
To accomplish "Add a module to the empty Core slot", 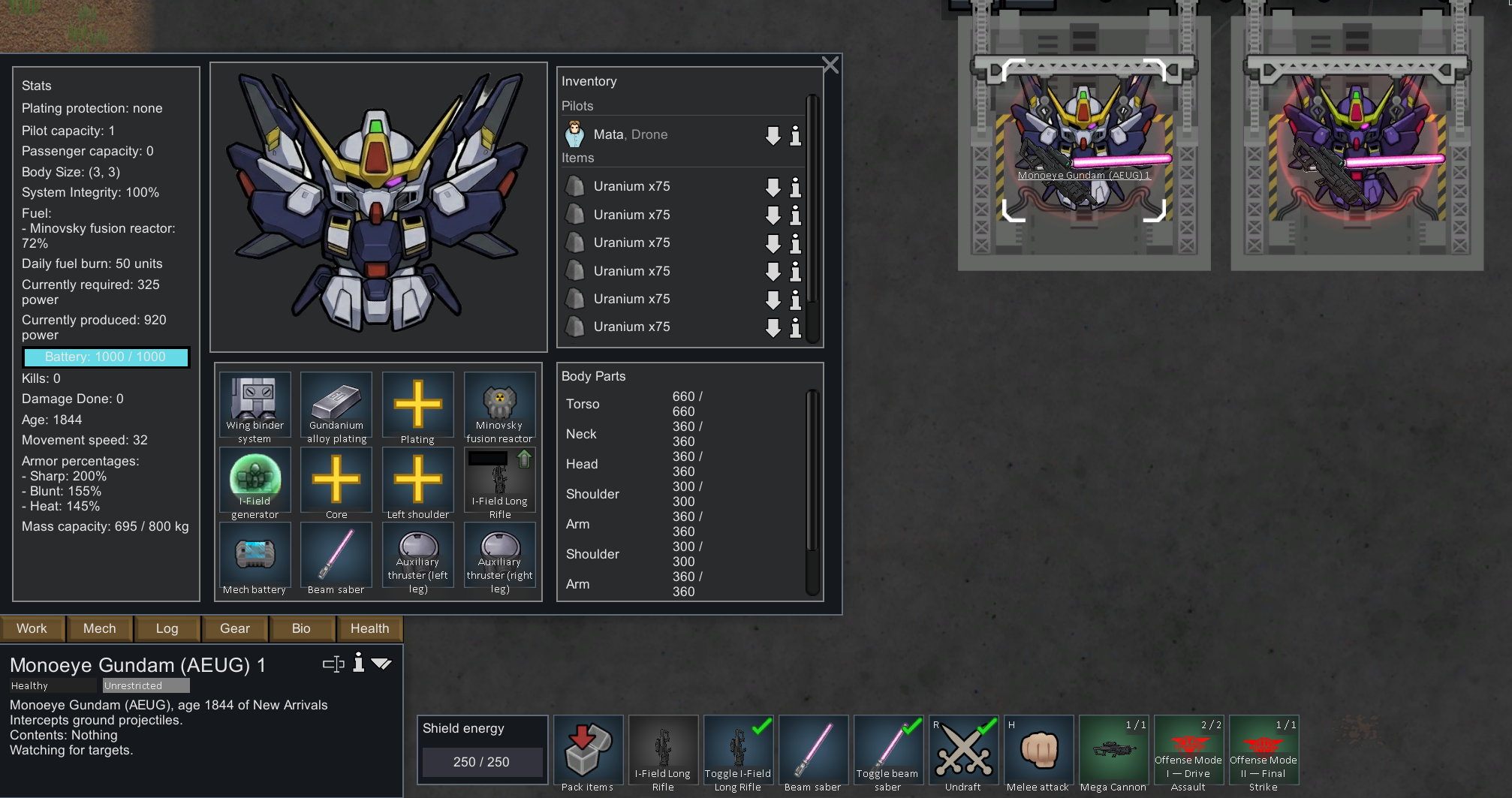I will (x=336, y=484).
